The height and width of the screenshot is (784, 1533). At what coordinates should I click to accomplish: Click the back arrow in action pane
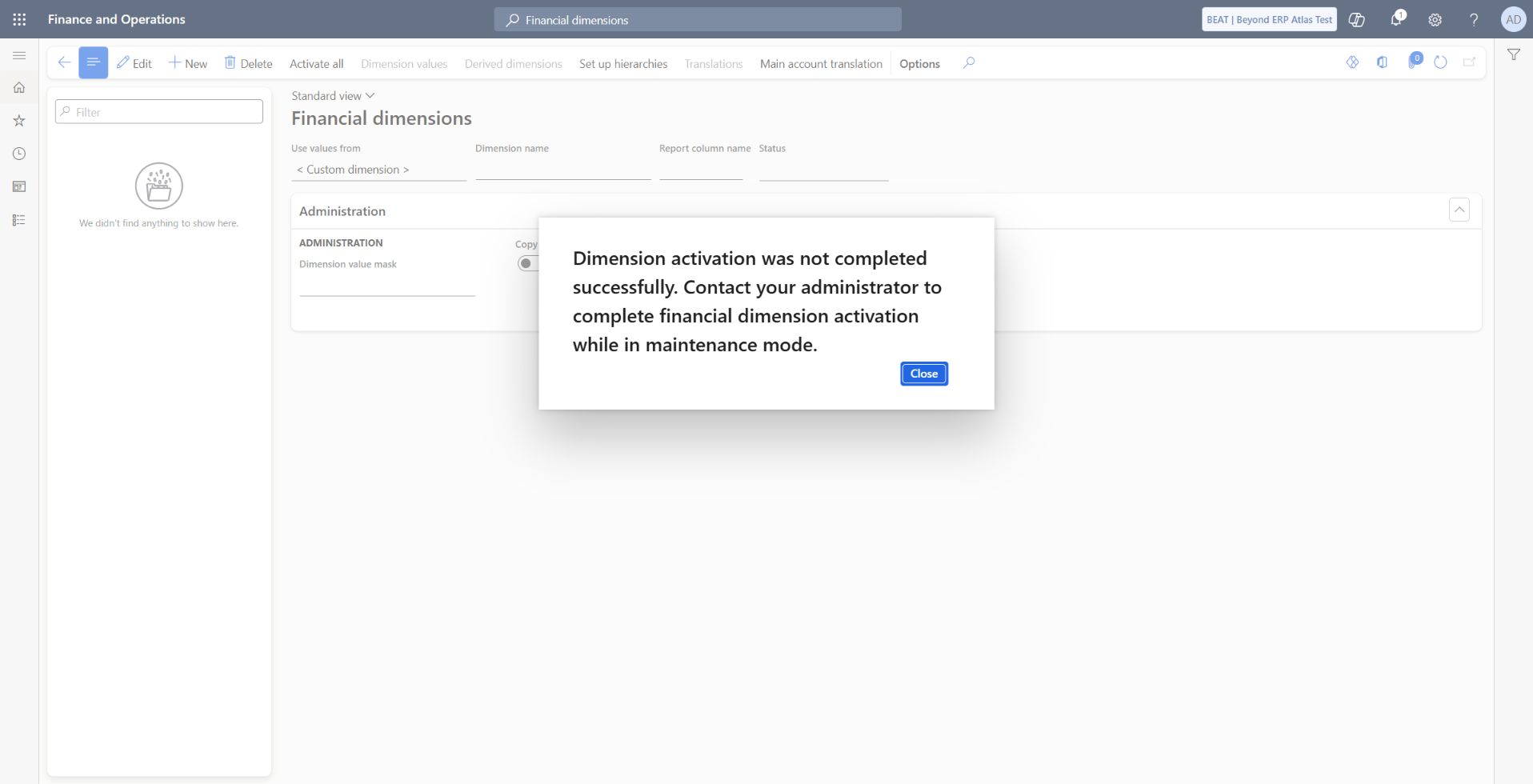pos(64,62)
